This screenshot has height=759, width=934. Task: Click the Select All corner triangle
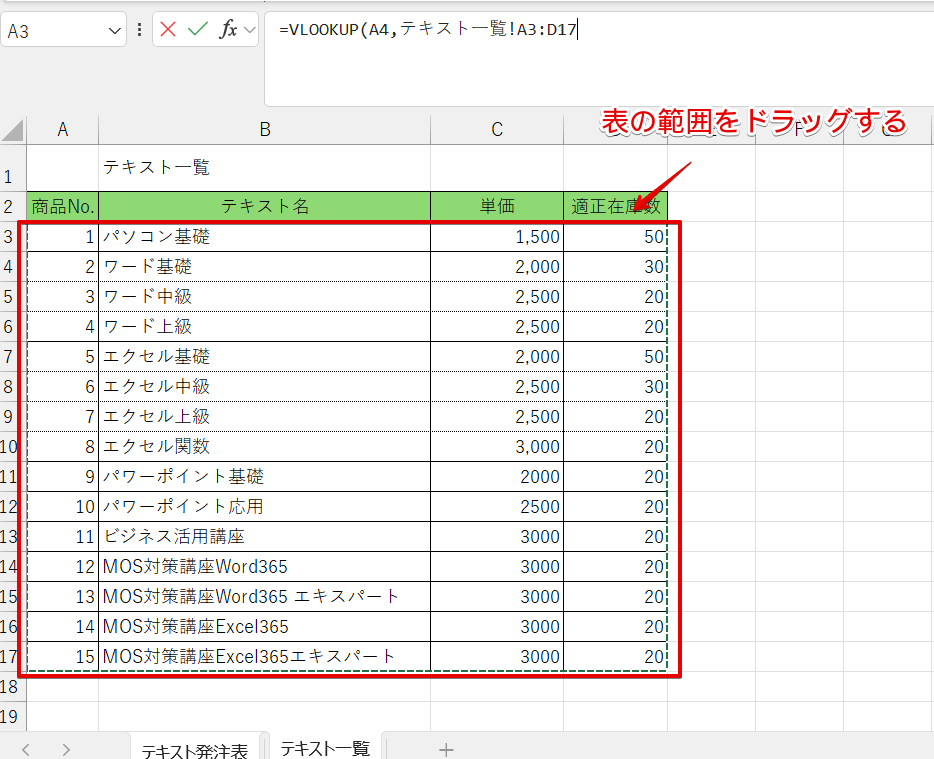13,130
